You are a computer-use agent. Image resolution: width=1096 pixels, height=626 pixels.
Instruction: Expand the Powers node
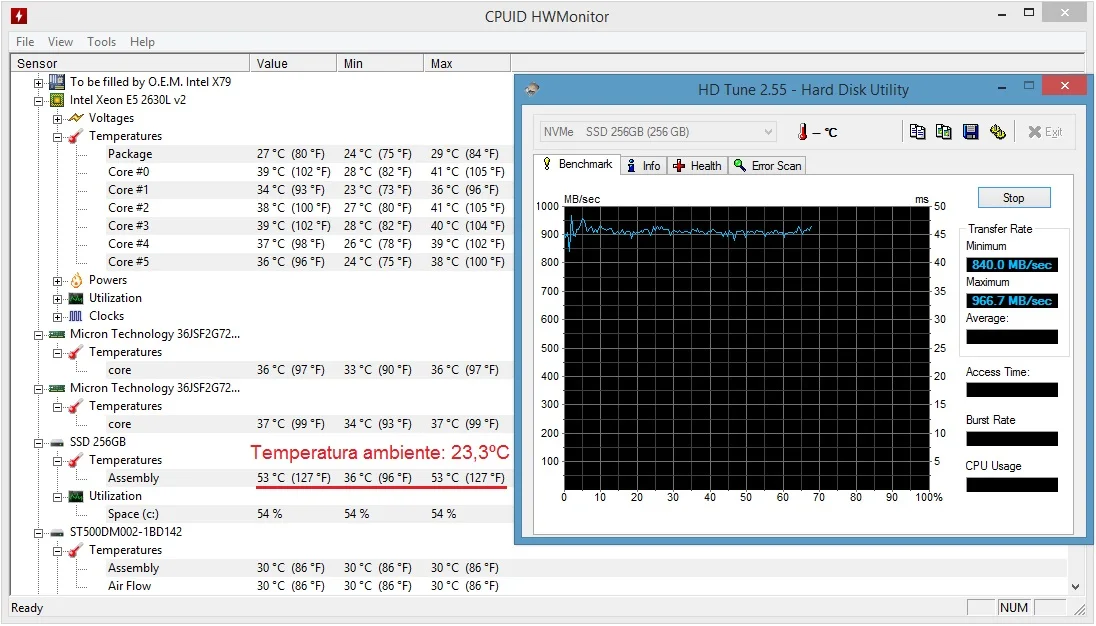[x=57, y=281]
